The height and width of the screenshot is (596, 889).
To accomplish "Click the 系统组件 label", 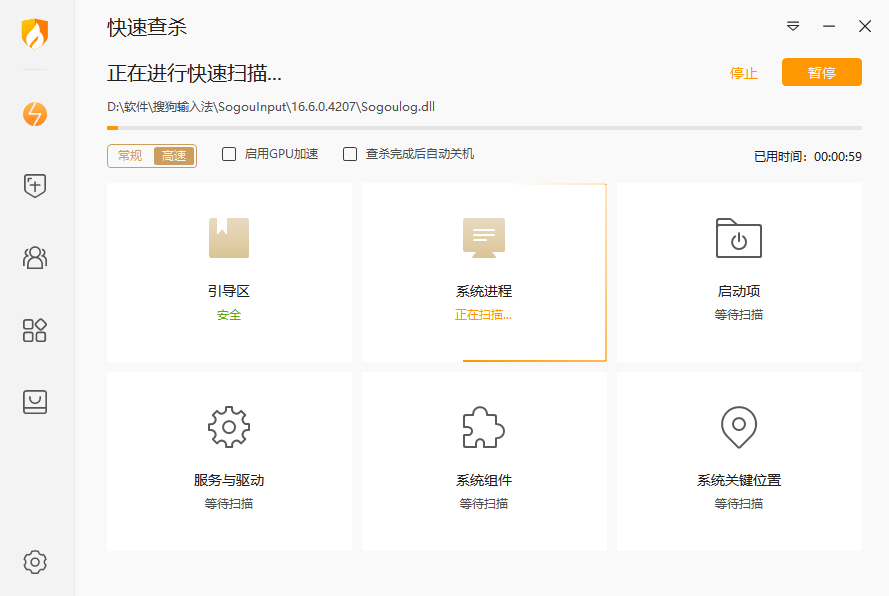I will (x=484, y=480).
